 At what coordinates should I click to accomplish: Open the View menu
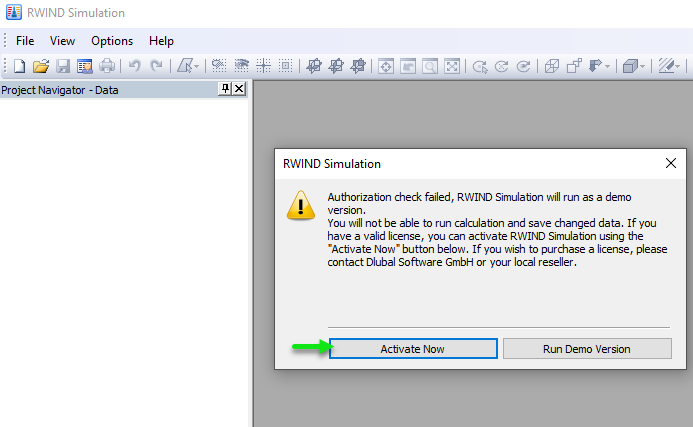(x=62, y=41)
